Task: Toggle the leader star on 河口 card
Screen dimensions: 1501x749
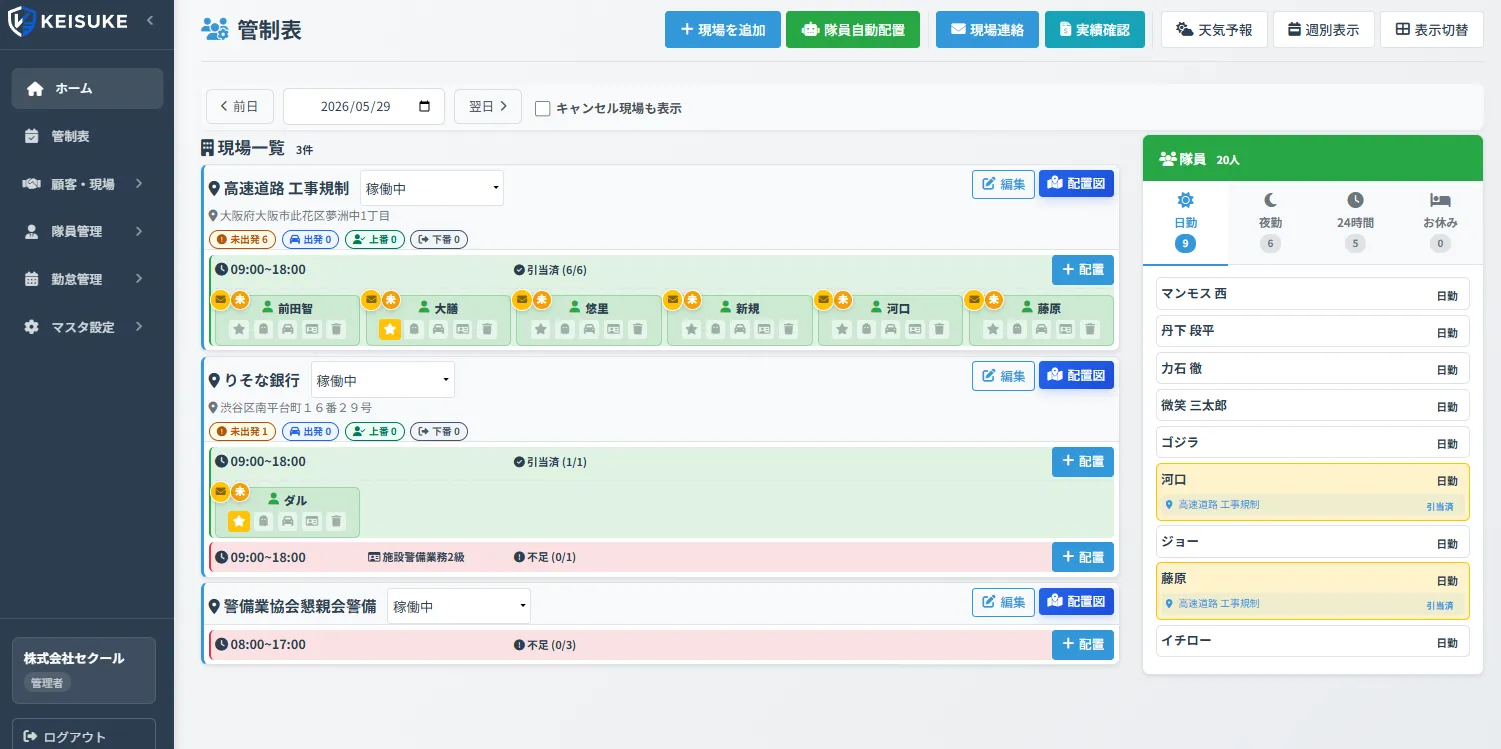Action: pyautogui.click(x=842, y=328)
